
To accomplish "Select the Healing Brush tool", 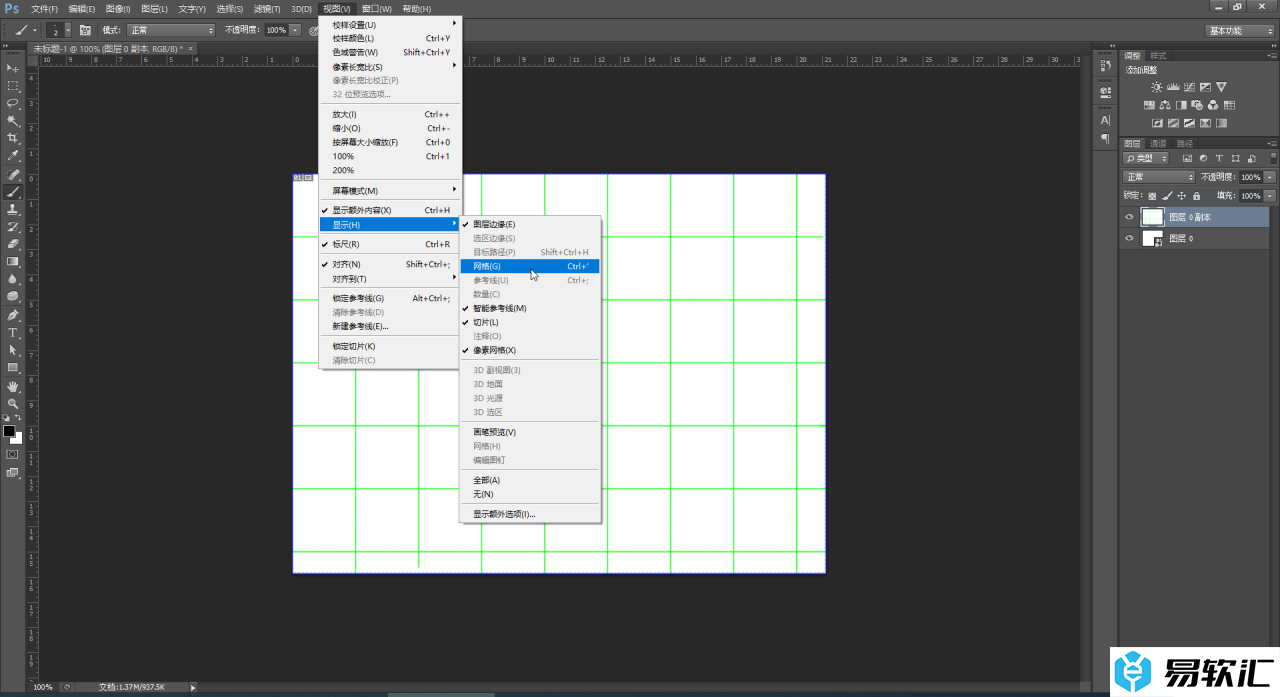I will coord(13,174).
